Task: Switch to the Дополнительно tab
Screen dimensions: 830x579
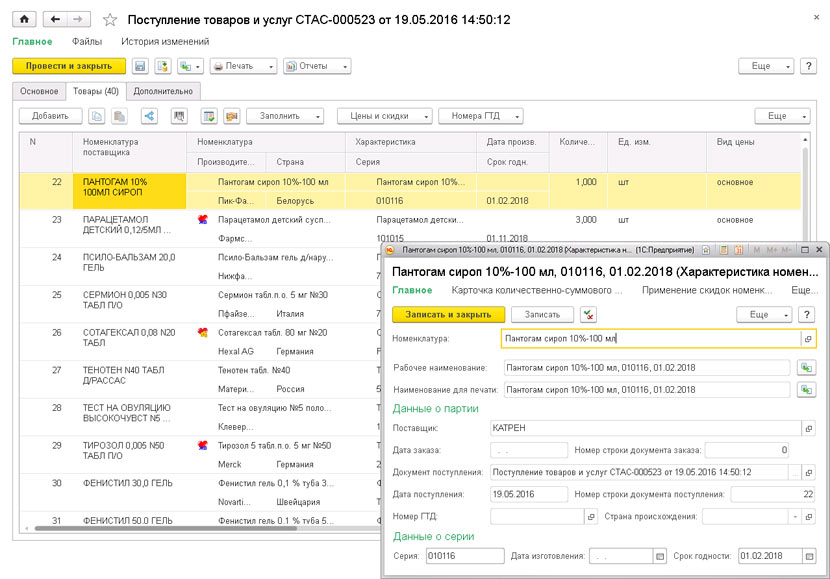Action: click(163, 91)
